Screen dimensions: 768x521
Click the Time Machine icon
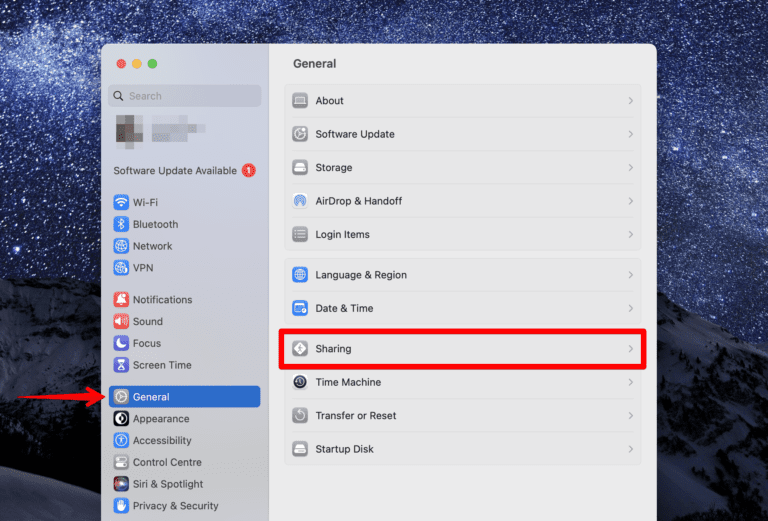(300, 382)
